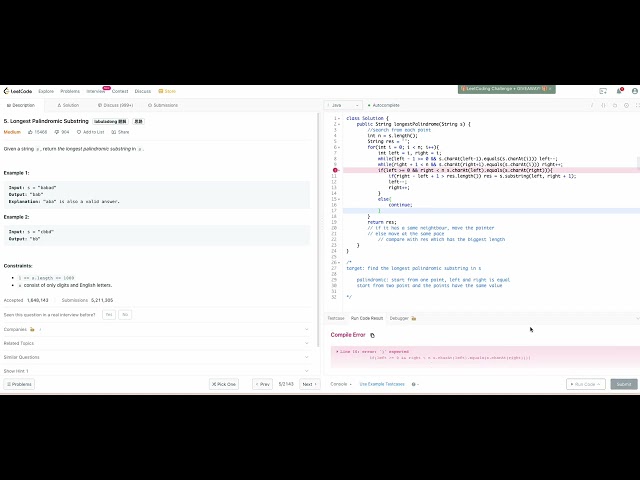The image size is (640, 480).
Task: Expand the Show Hint 1 section
Action: tap(156, 371)
